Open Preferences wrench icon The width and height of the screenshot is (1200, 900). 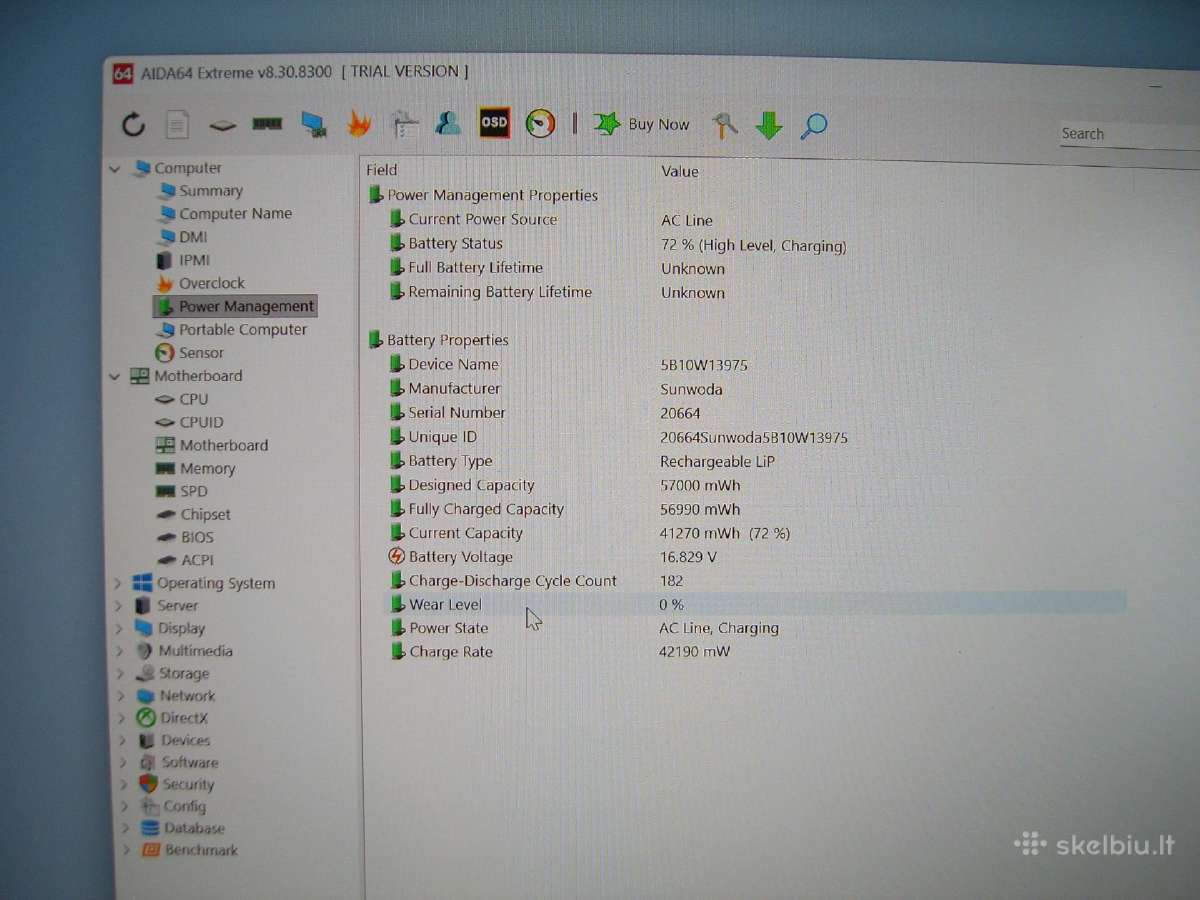tap(724, 125)
